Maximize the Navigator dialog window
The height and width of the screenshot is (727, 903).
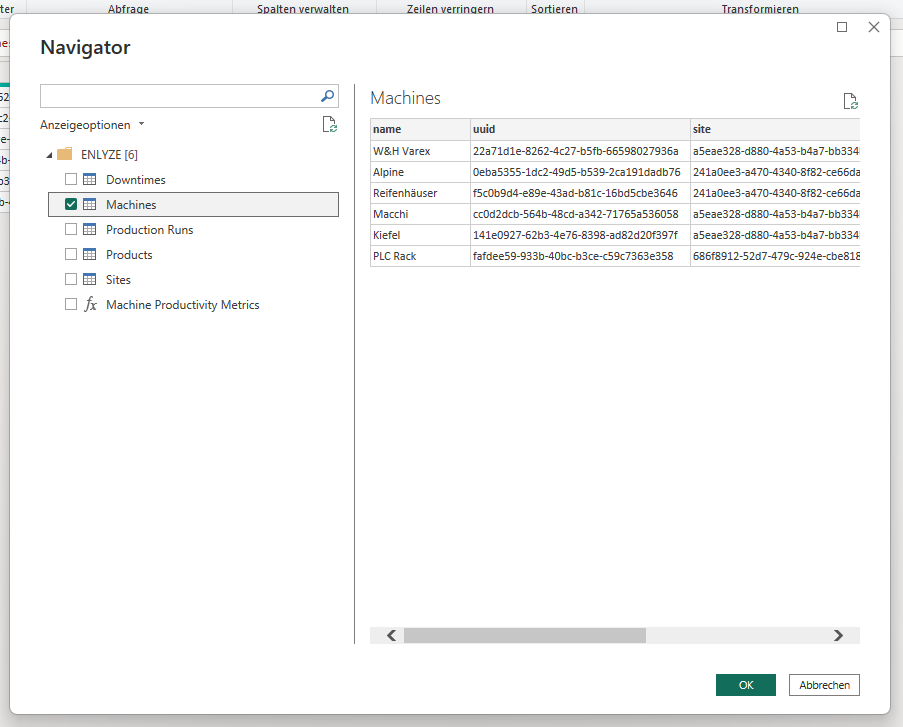[842, 27]
